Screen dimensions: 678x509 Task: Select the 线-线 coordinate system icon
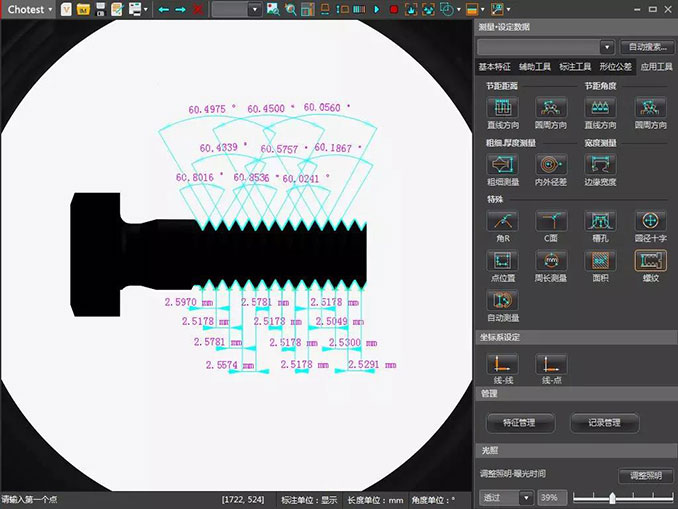(x=501, y=363)
